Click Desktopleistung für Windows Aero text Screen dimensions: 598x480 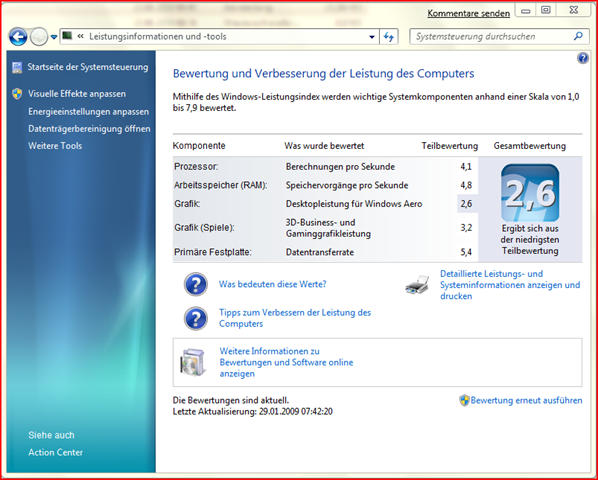[354, 204]
